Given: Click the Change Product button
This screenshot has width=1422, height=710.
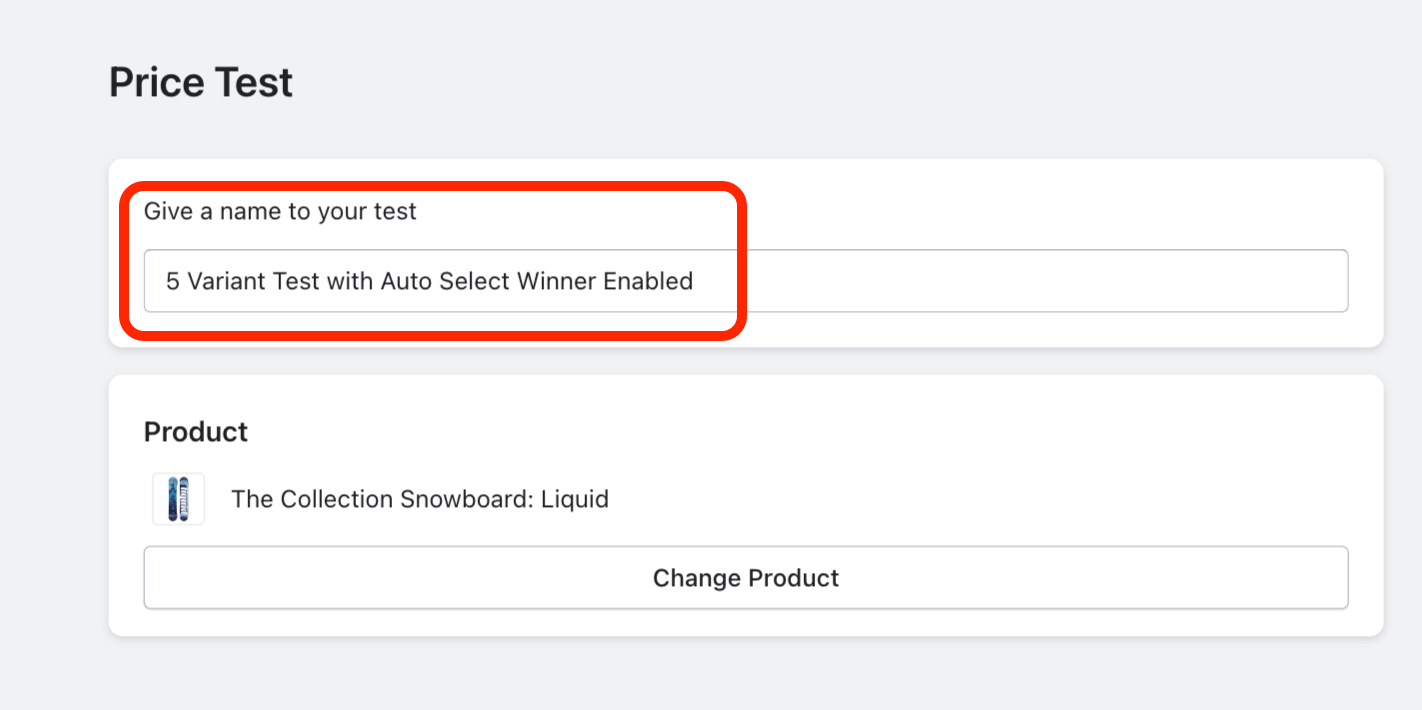Looking at the screenshot, I should click(745, 578).
